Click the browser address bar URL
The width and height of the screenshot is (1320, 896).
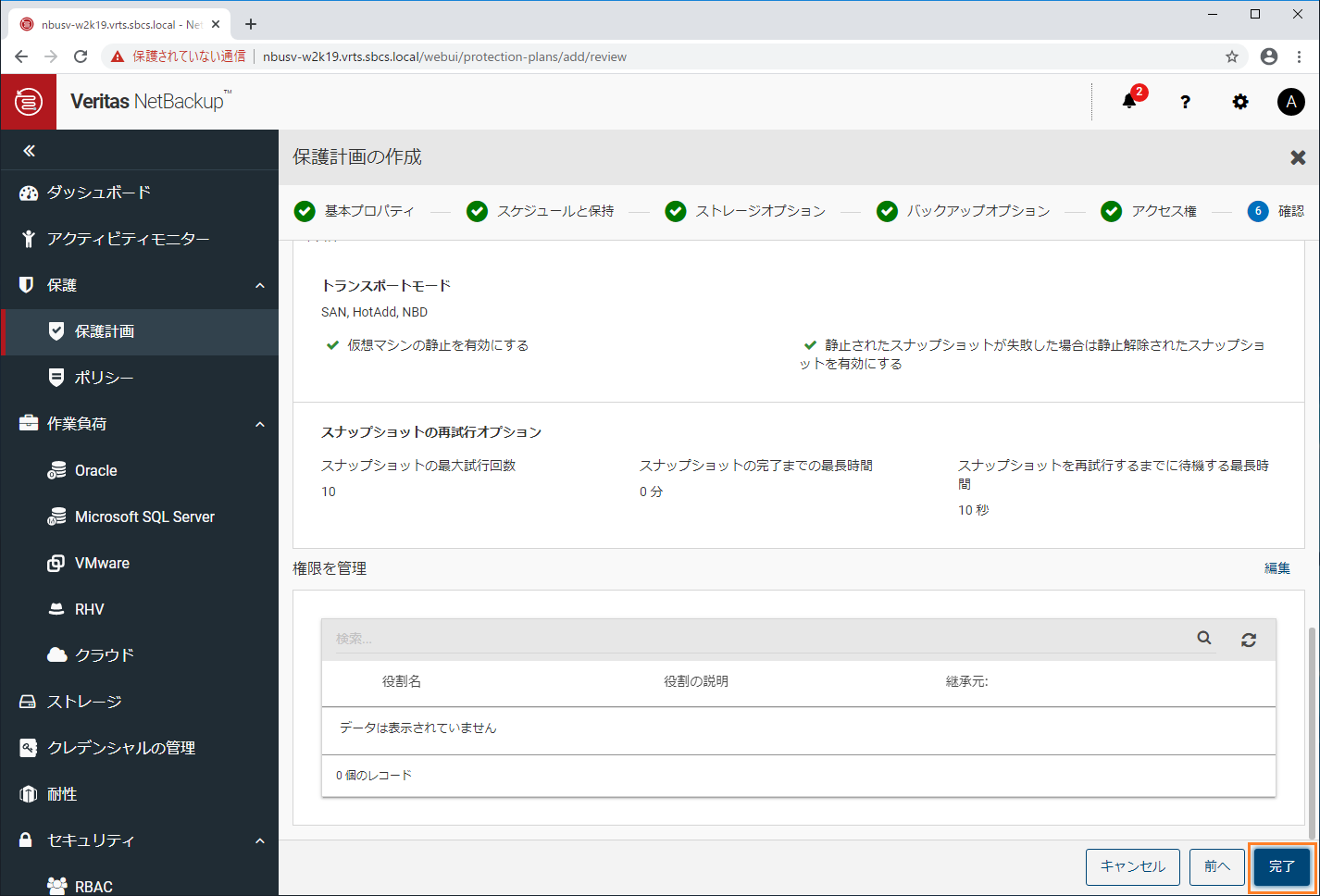444,56
